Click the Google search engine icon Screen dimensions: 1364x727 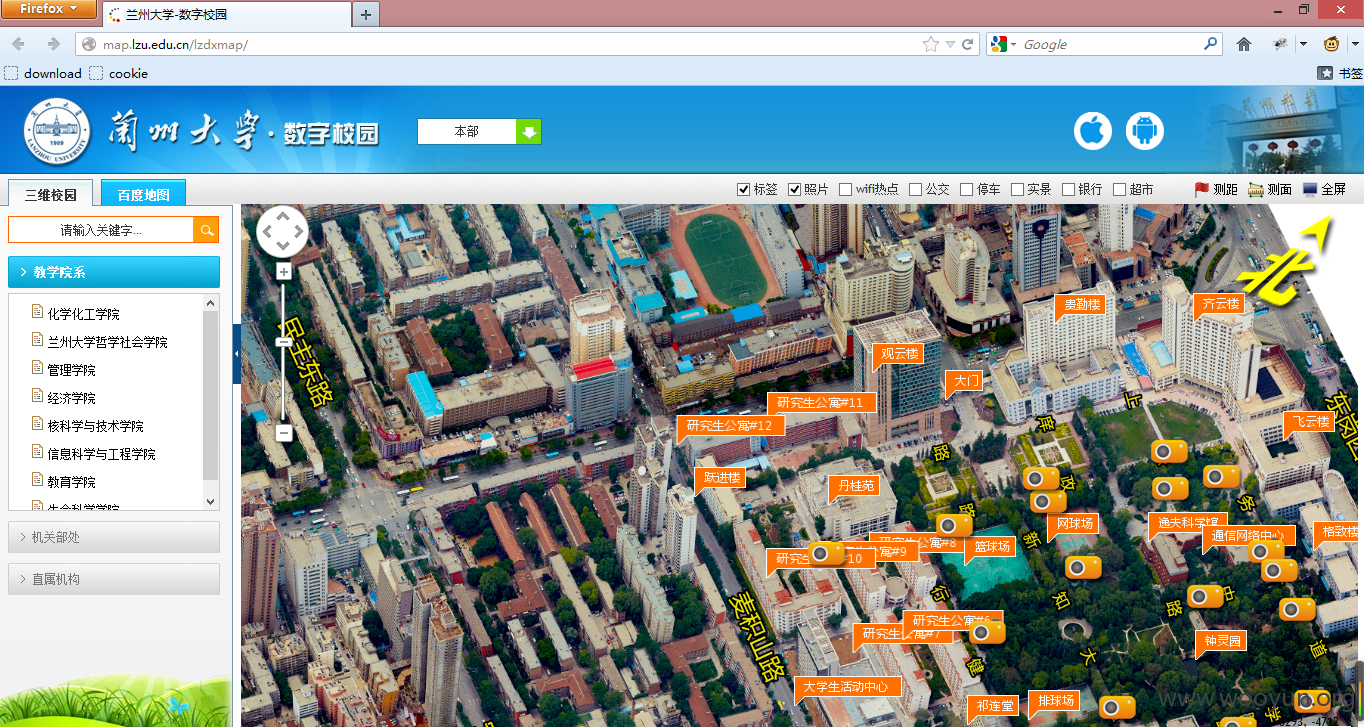(x=998, y=44)
